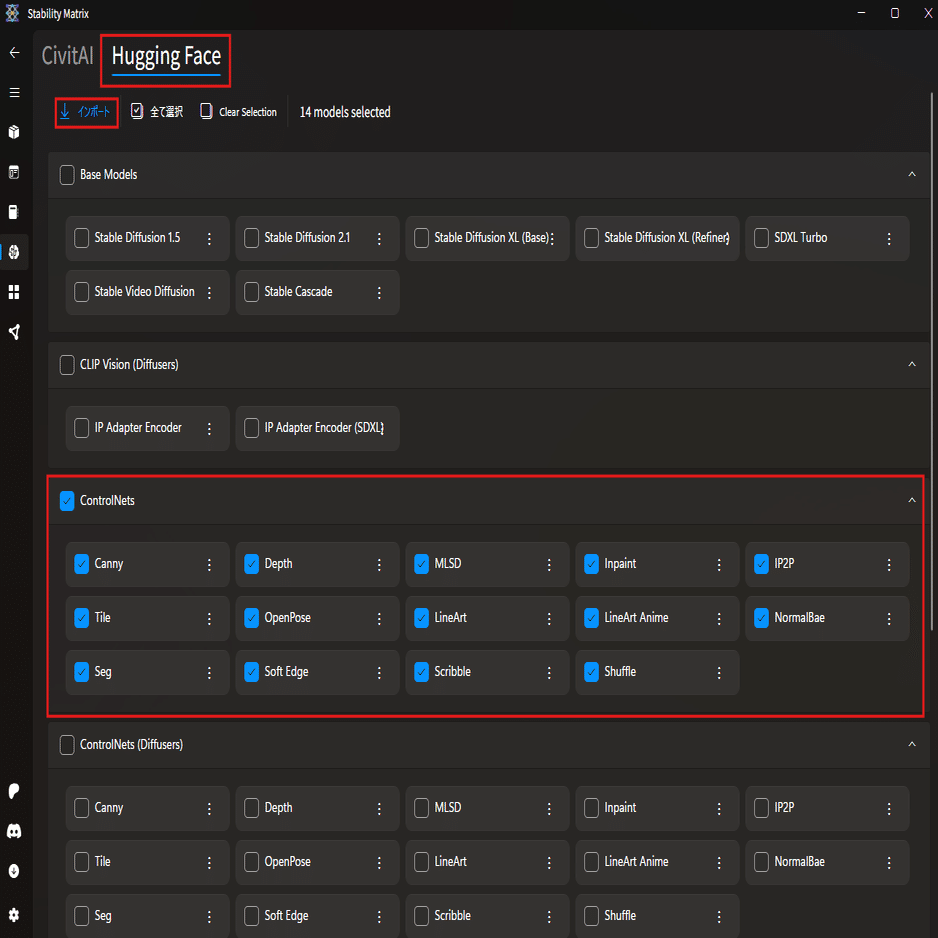938x938 pixels.
Task: Switch to the CivitAI tab
Action: tap(68, 56)
